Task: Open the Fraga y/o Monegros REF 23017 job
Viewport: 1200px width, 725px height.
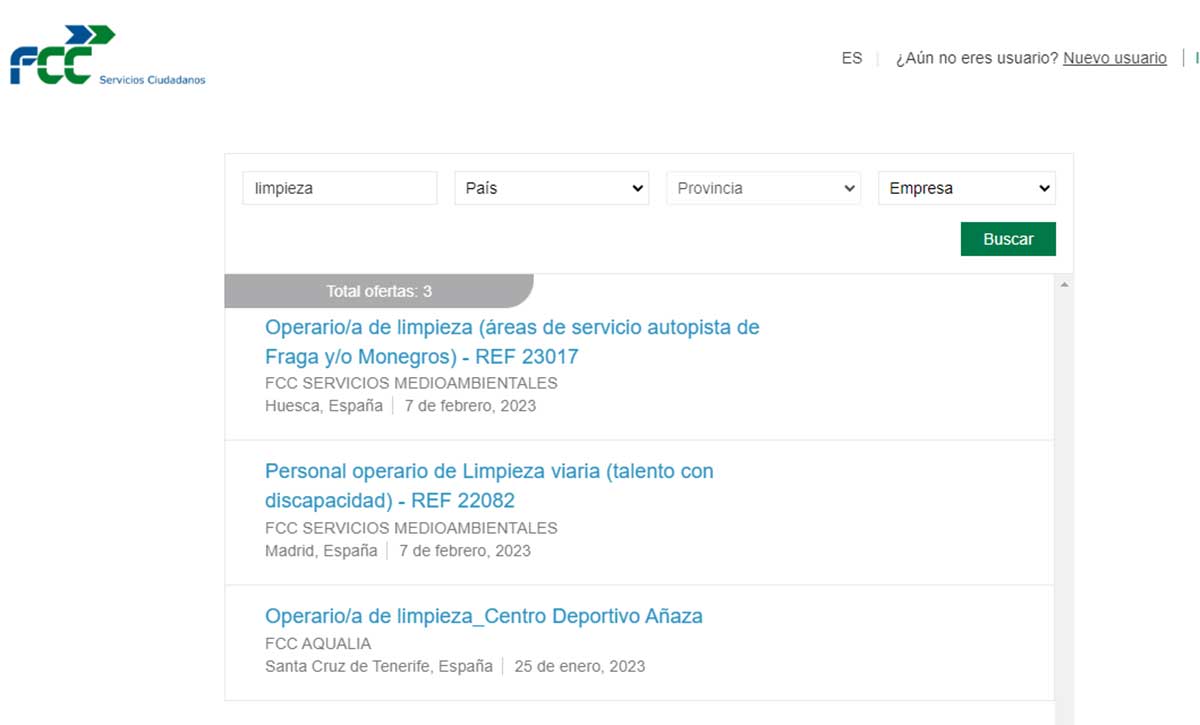Action: coord(512,342)
